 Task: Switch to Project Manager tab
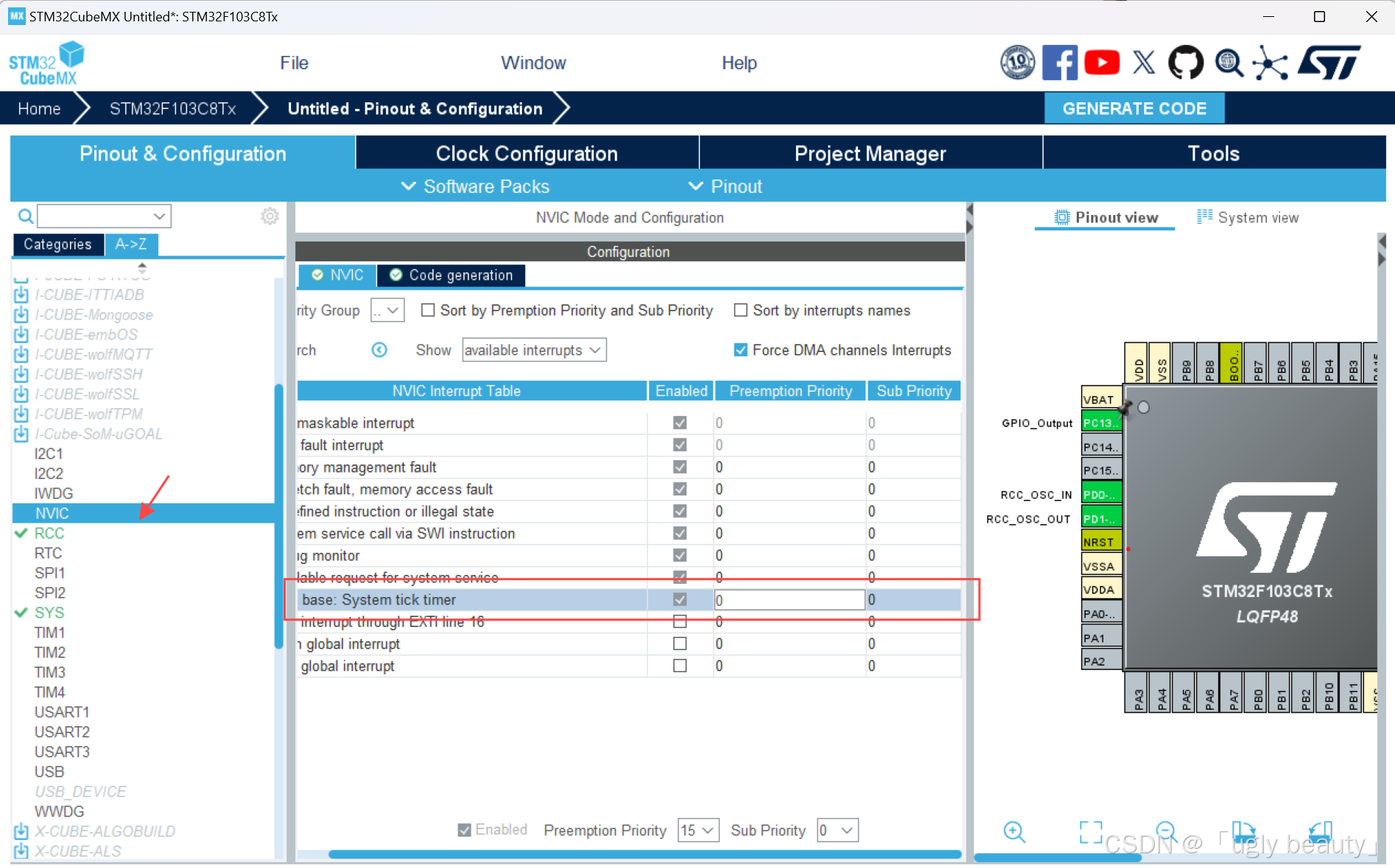point(870,153)
